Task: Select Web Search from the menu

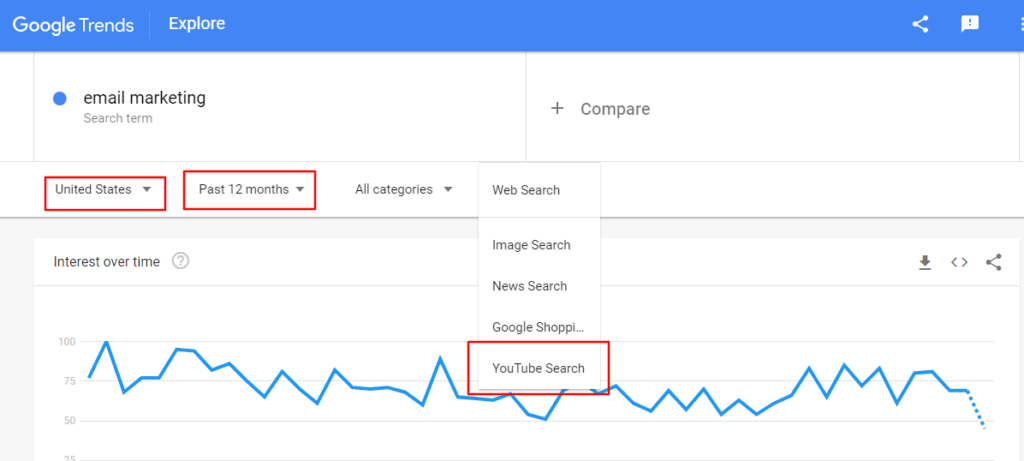Action: (x=526, y=190)
